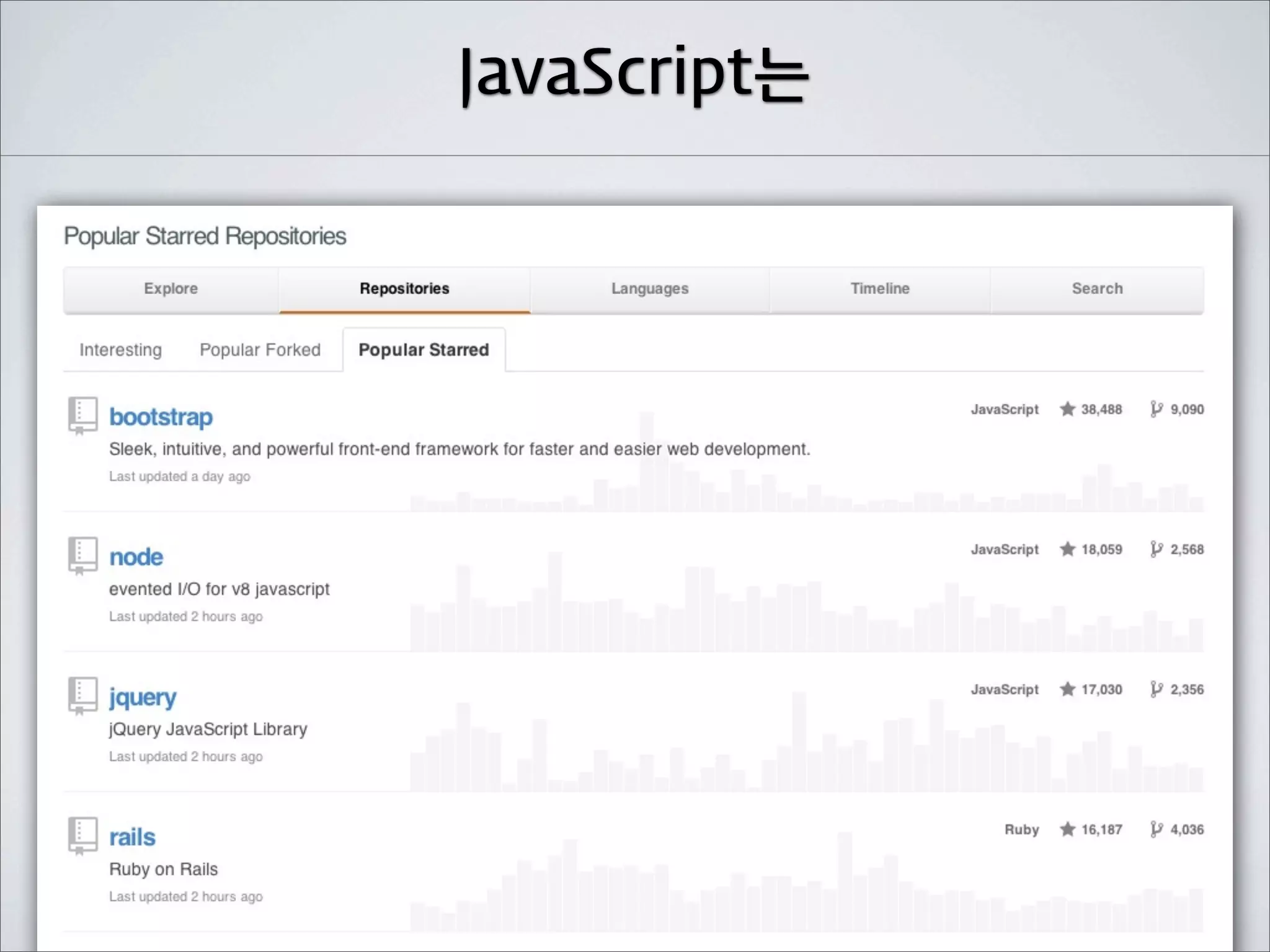Click the 'Ruby on Rails' description
Viewport: 1270px width, 952px height.
[x=163, y=870]
